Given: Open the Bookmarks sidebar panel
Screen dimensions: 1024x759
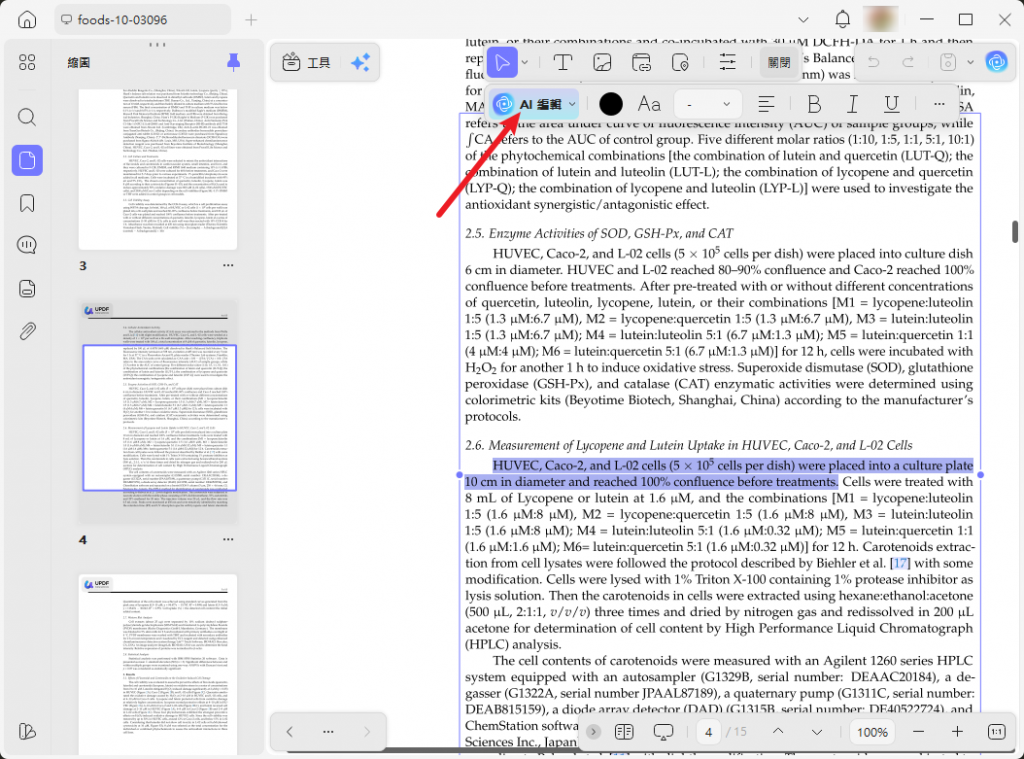Looking at the screenshot, I should (27, 203).
